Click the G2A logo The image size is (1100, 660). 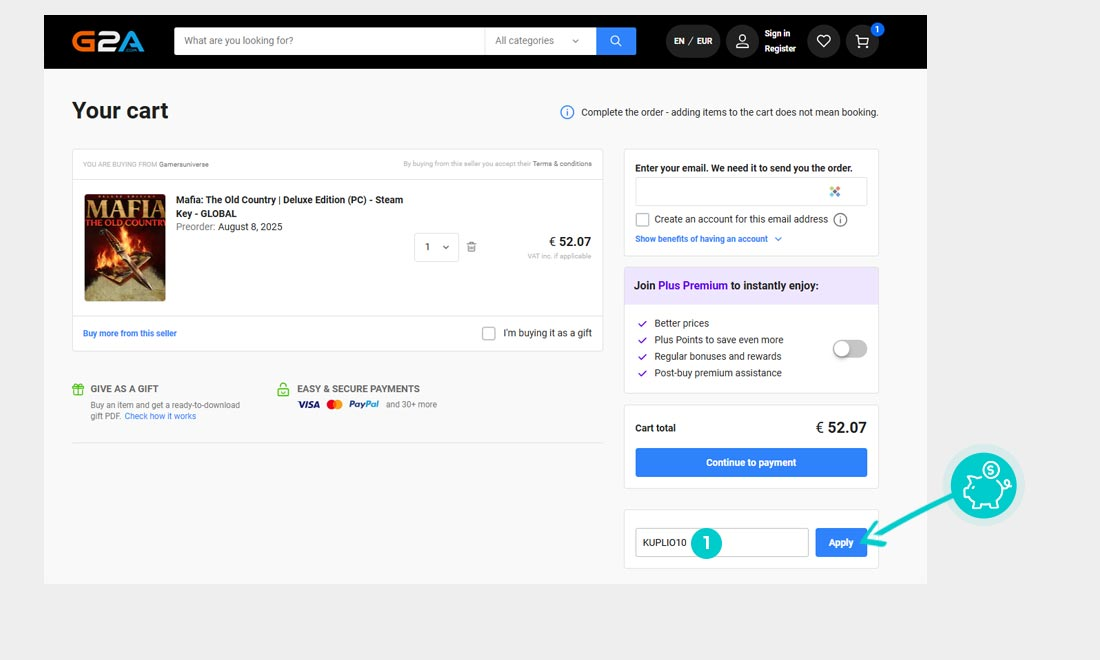108,41
